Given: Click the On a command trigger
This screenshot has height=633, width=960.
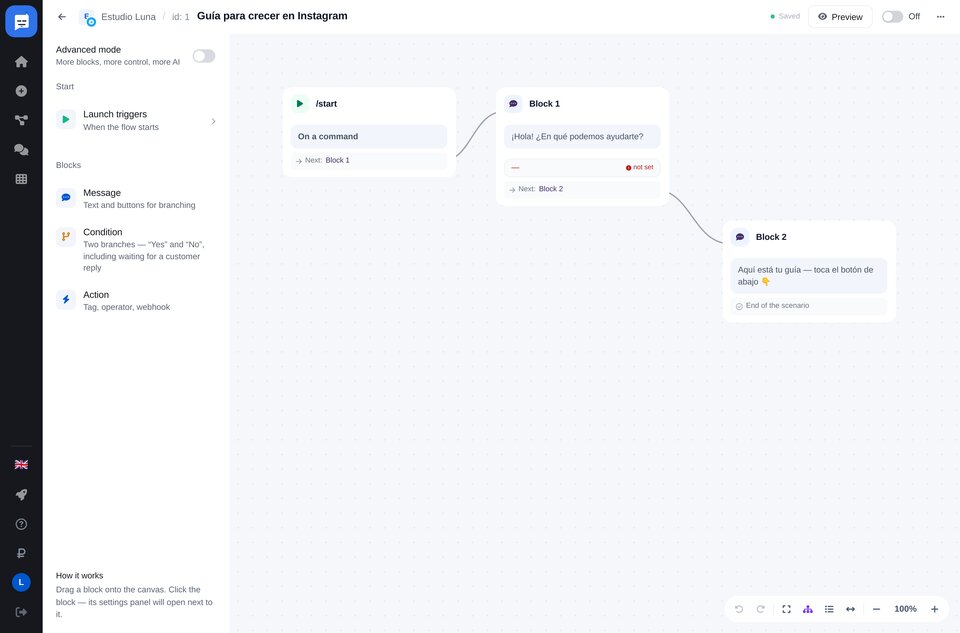Looking at the screenshot, I should (369, 137).
